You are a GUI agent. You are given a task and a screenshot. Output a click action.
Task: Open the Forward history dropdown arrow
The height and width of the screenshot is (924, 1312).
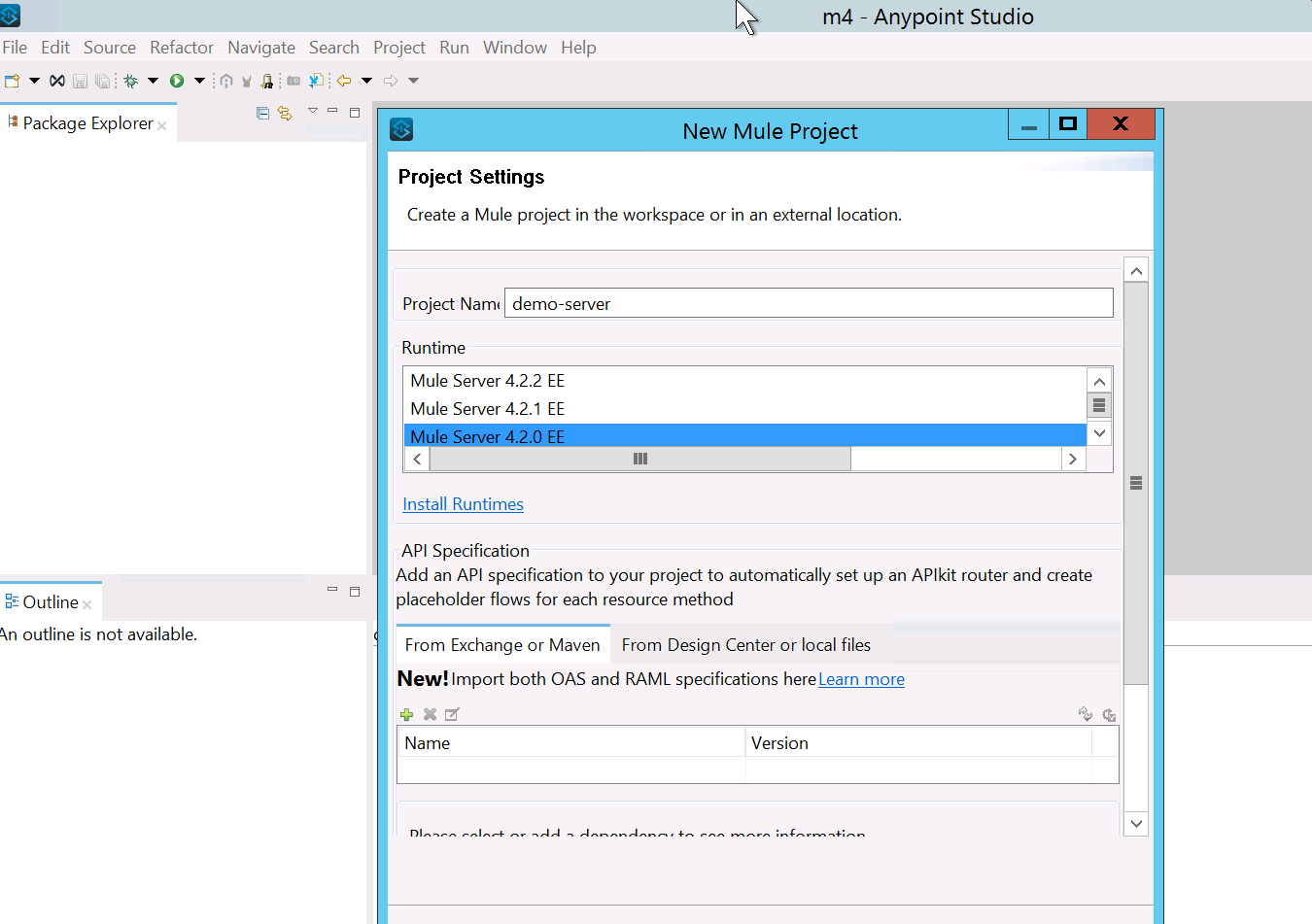413,81
